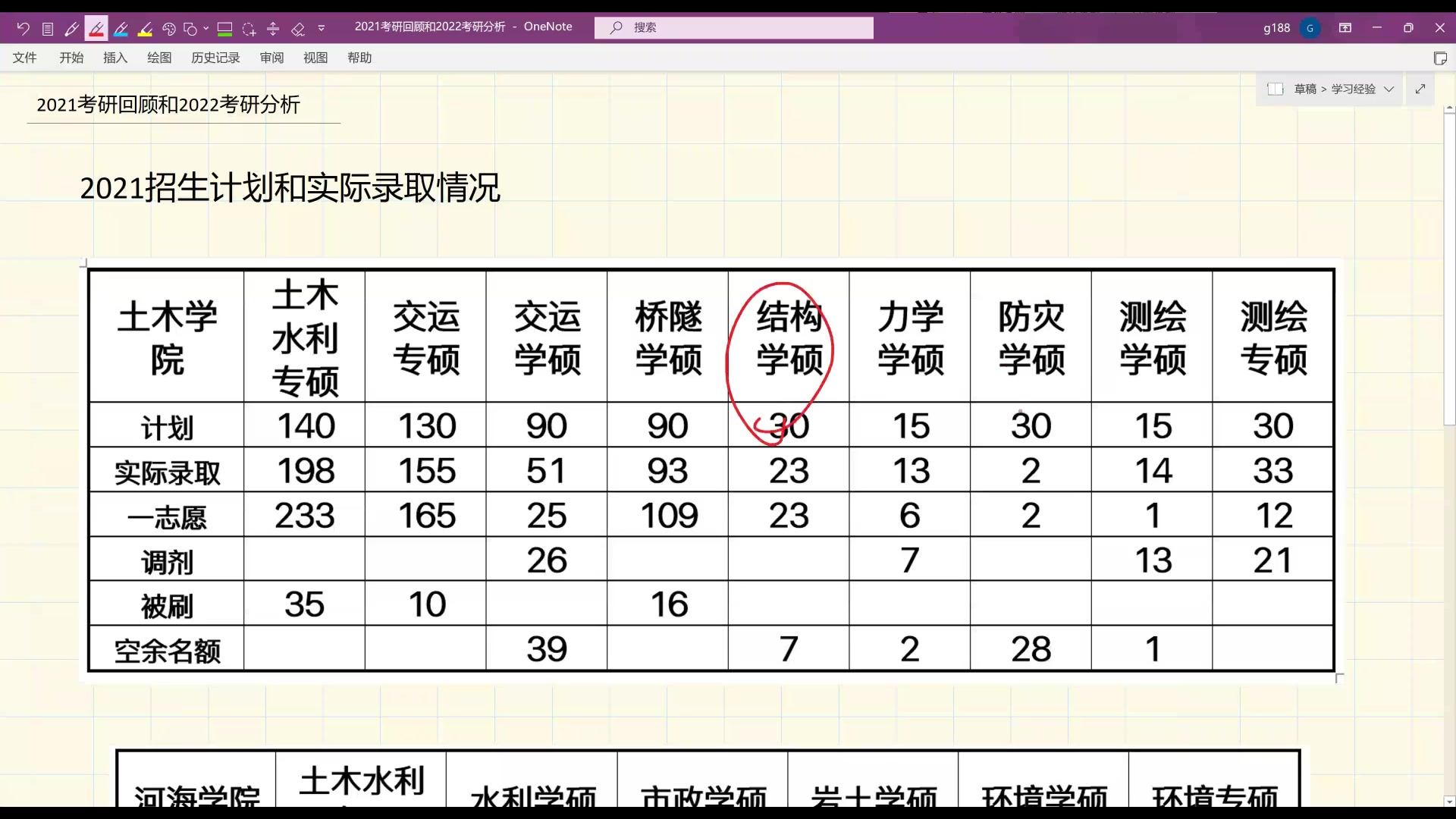Viewport: 1456px width, 819px height.
Task: Click the 土木学院 header cell
Action: (x=167, y=337)
